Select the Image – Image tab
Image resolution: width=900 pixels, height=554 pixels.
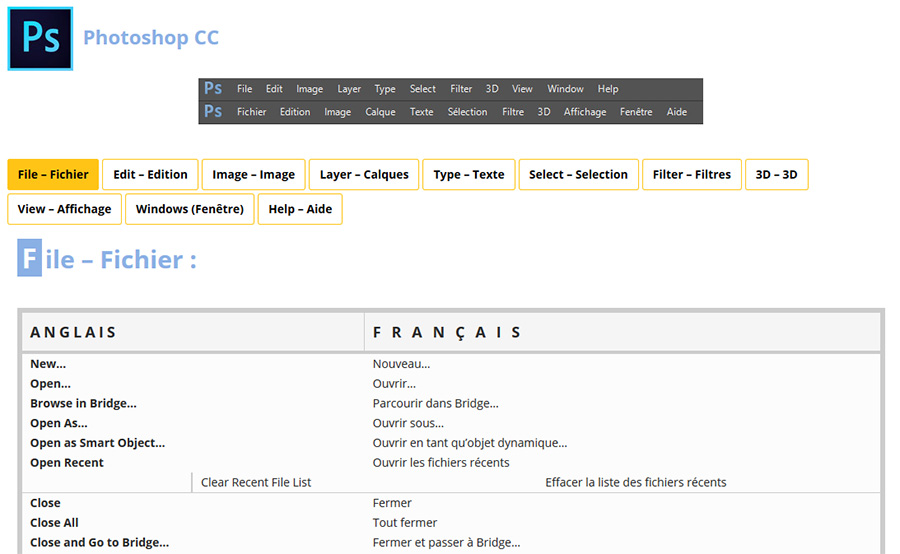254,174
